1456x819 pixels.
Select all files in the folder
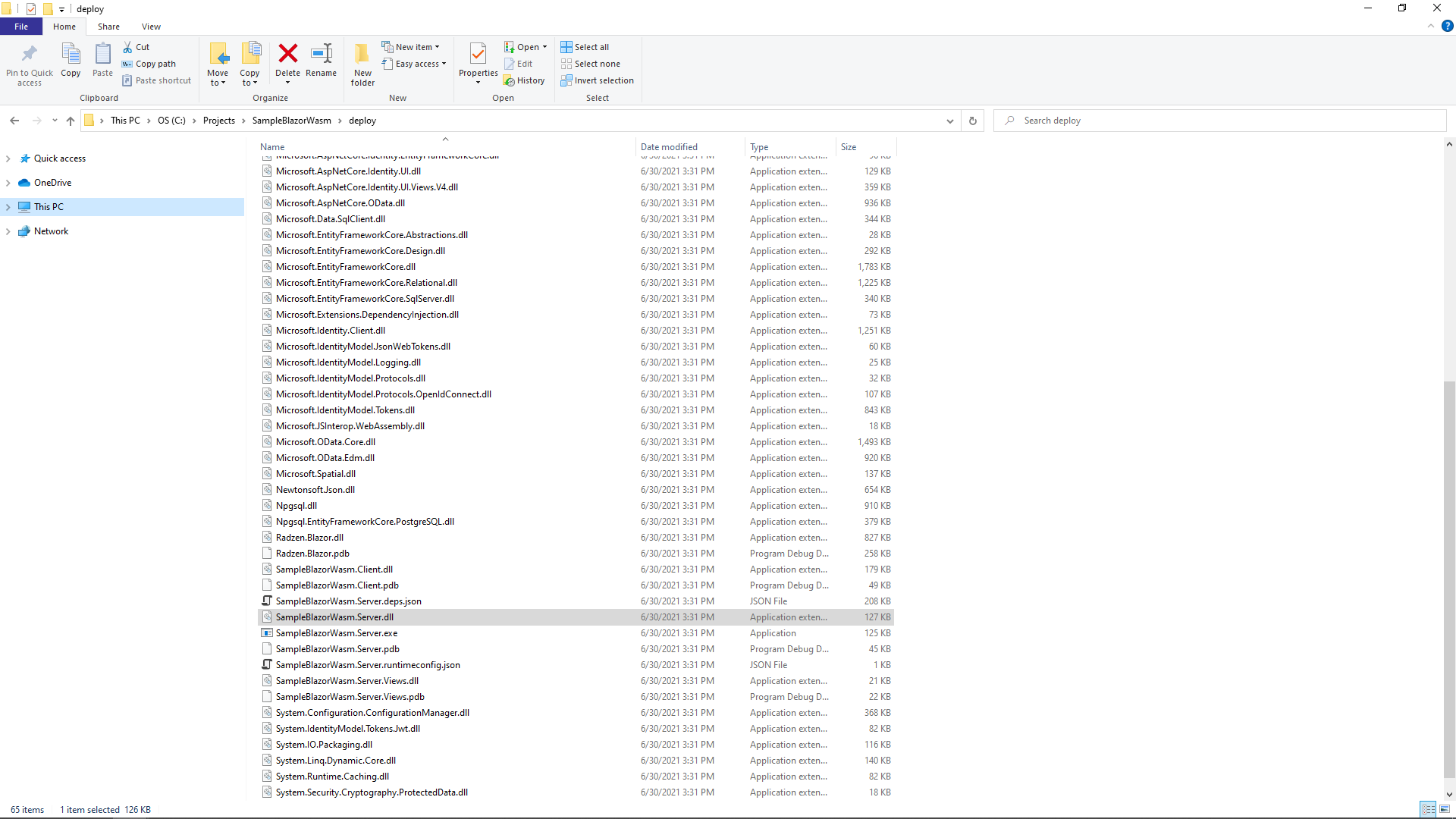585,47
